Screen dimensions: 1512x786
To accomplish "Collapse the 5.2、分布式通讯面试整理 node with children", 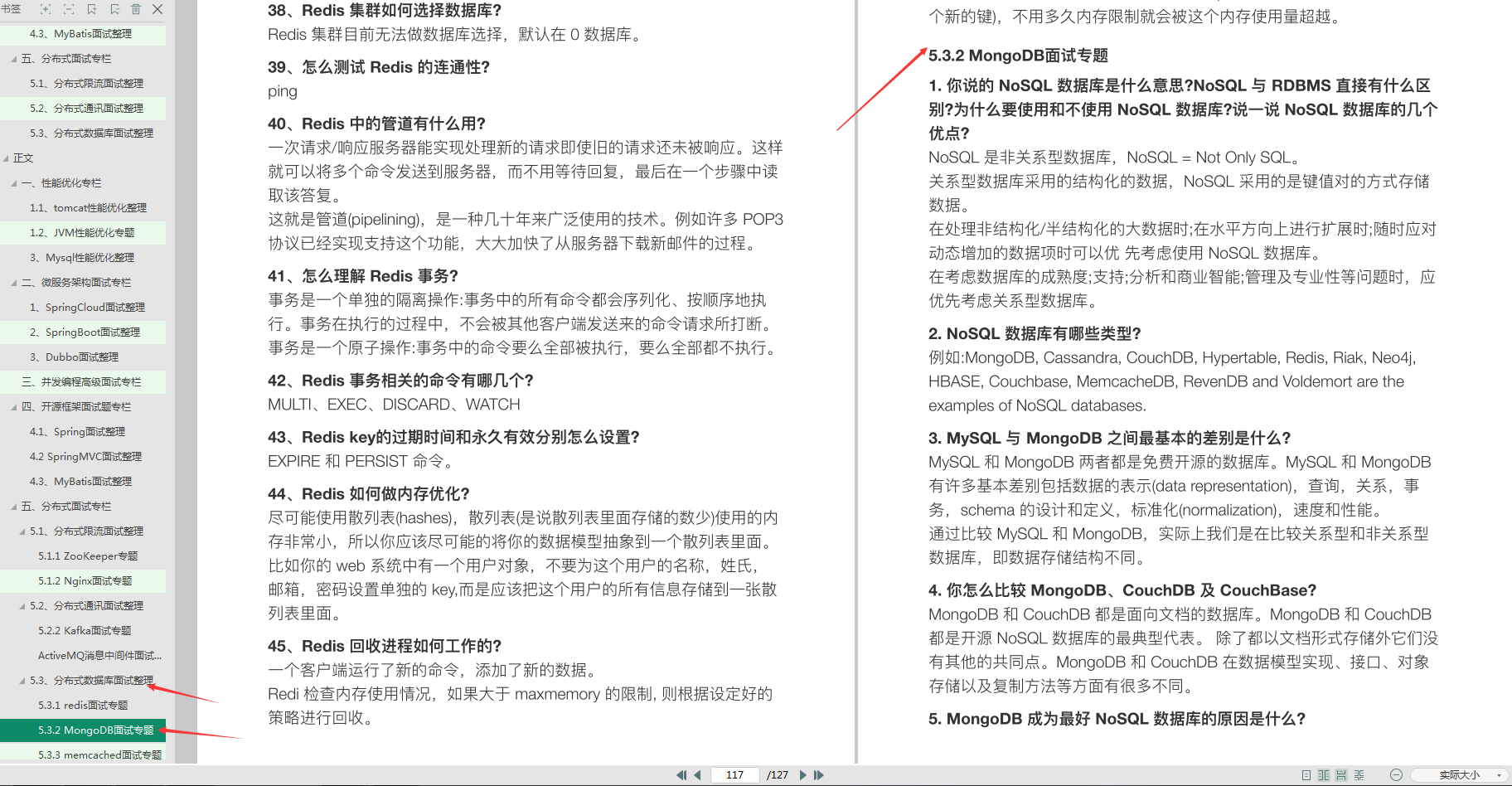I will click(x=22, y=606).
